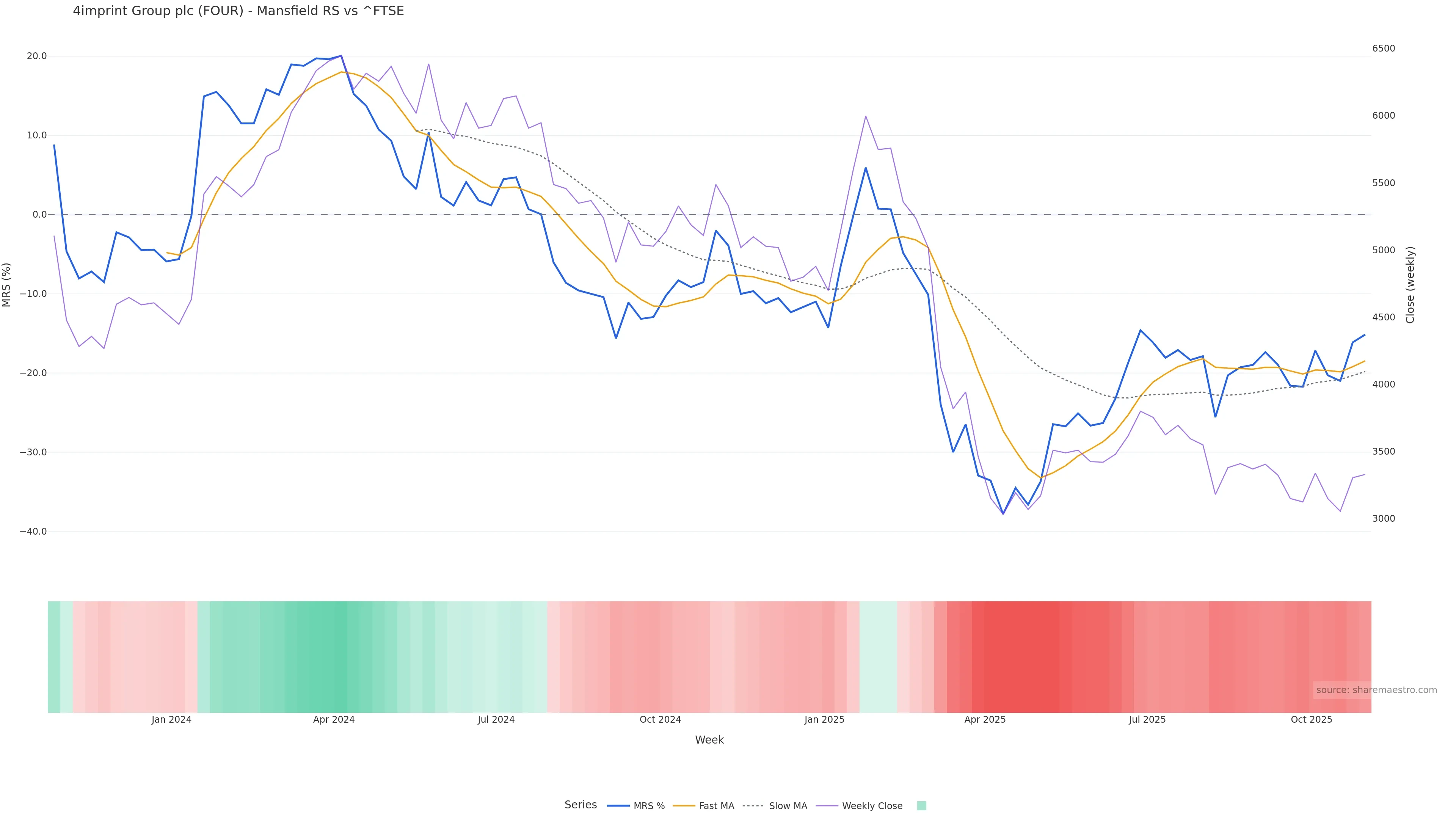The height and width of the screenshot is (819, 1456).
Task: Click the 4imprint Group plc chart title
Action: tap(238, 11)
